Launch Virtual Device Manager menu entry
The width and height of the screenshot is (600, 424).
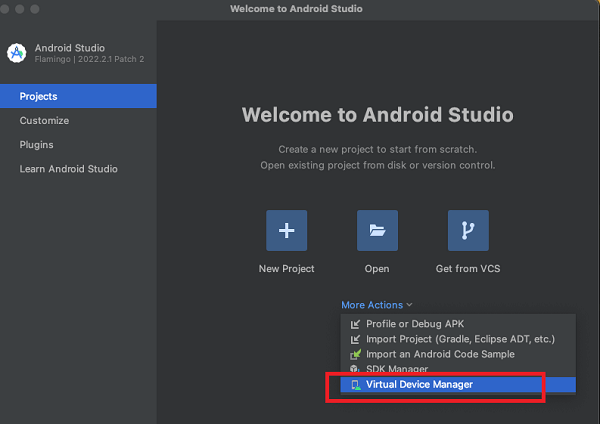tap(458, 385)
